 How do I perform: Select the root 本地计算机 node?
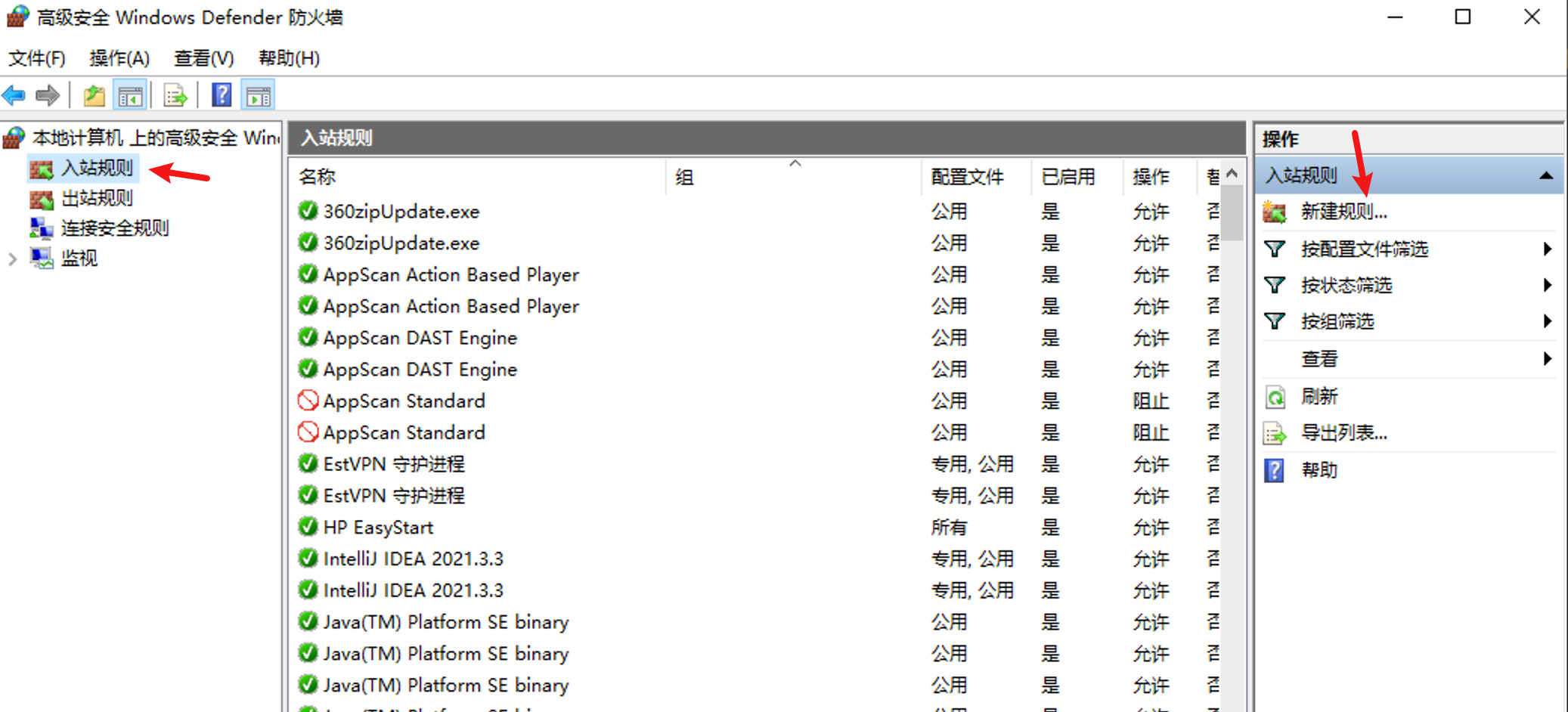(x=156, y=138)
